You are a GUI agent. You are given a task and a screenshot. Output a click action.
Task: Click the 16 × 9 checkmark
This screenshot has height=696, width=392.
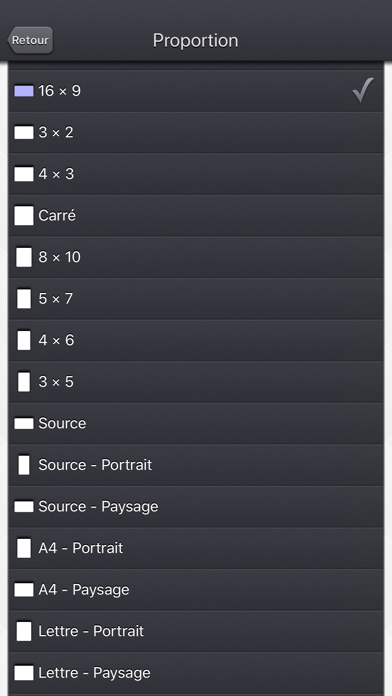point(363,90)
